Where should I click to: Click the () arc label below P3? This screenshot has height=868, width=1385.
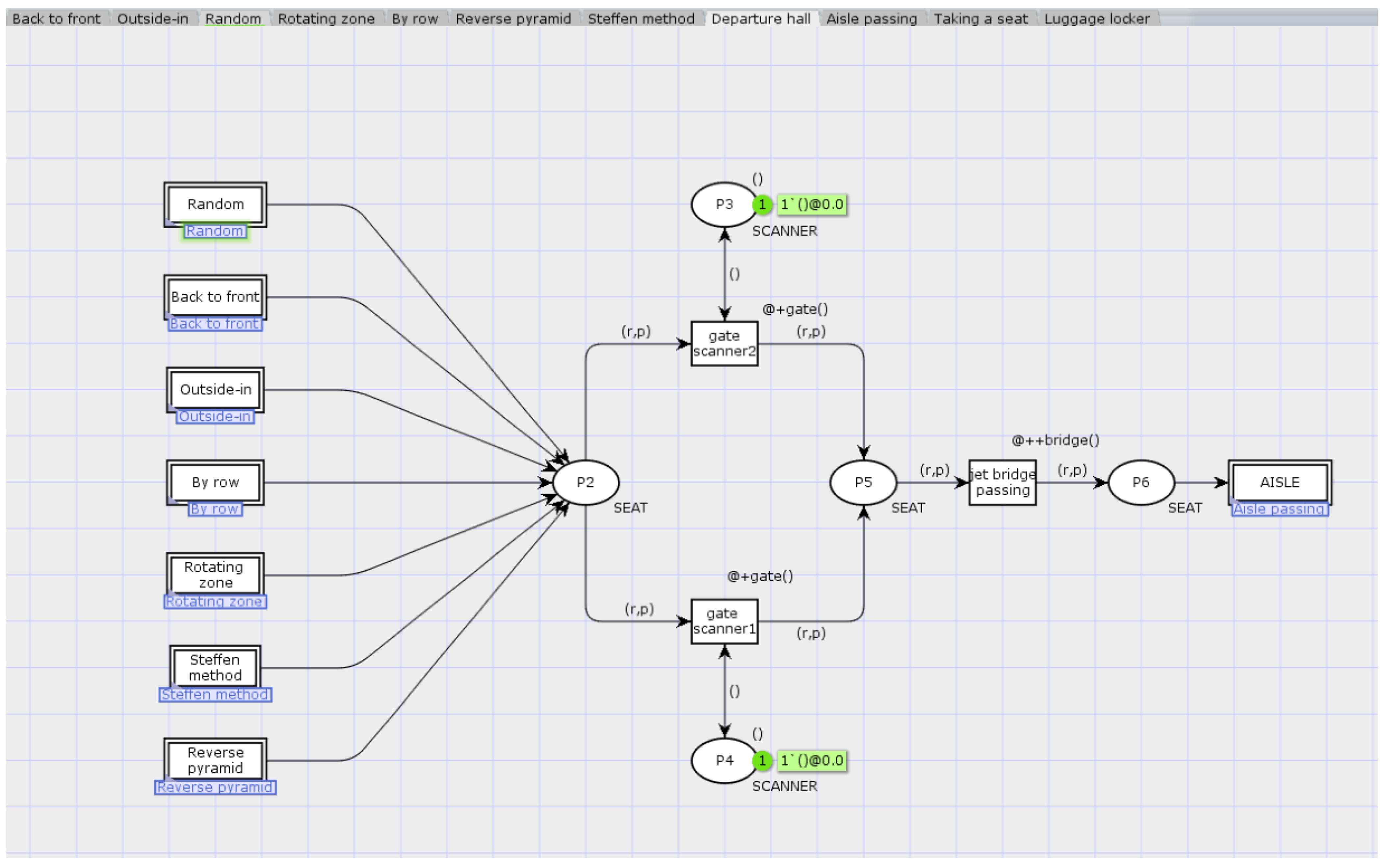click(x=734, y=274)
